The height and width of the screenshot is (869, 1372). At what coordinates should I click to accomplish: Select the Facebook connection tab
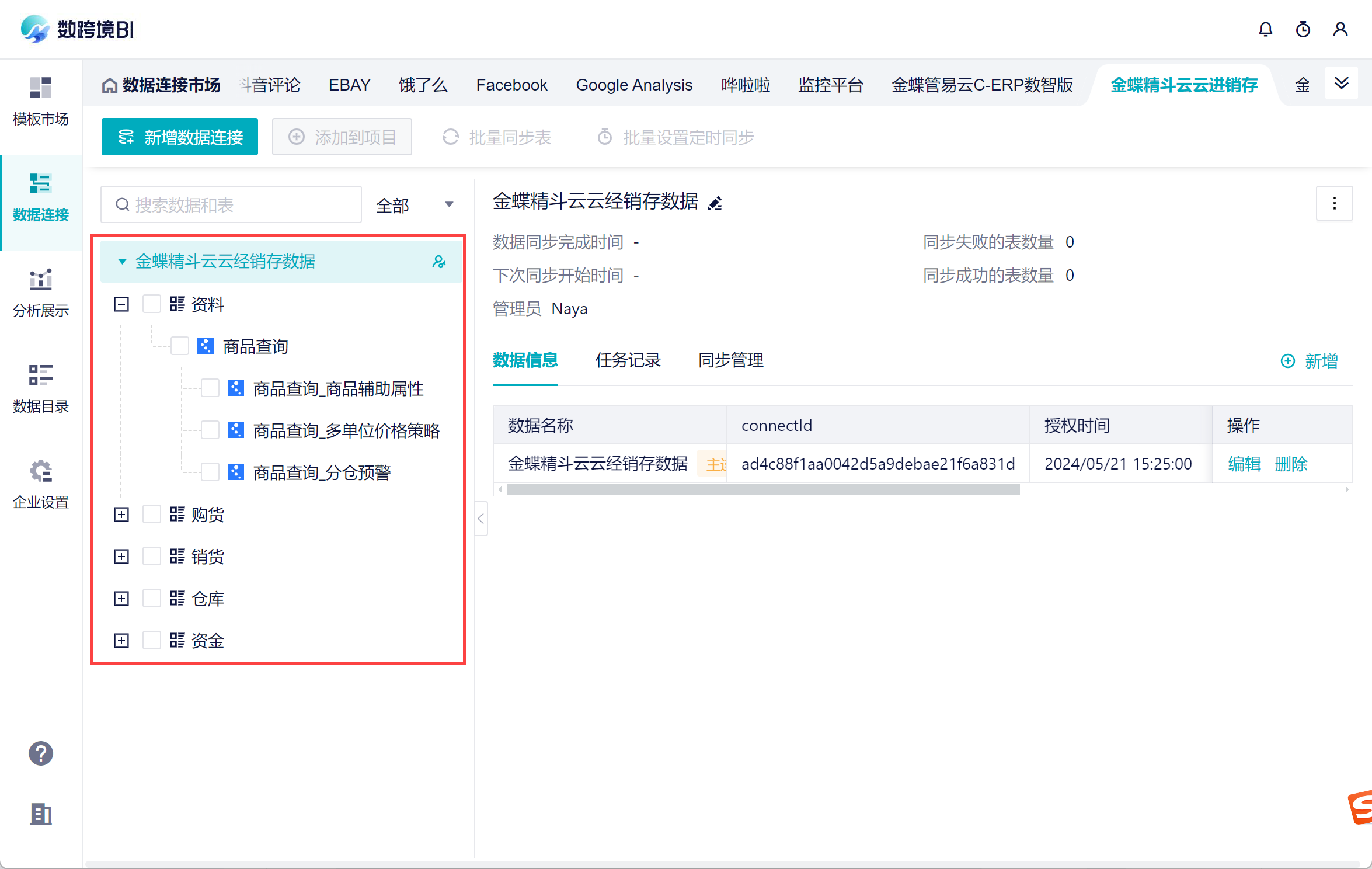coord(511,85)
